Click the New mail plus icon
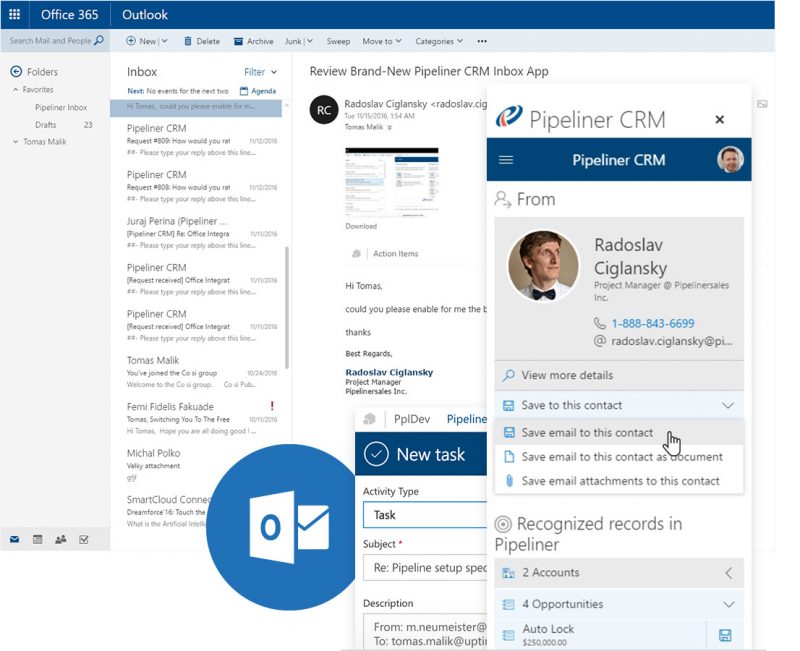 coord(131,41)
